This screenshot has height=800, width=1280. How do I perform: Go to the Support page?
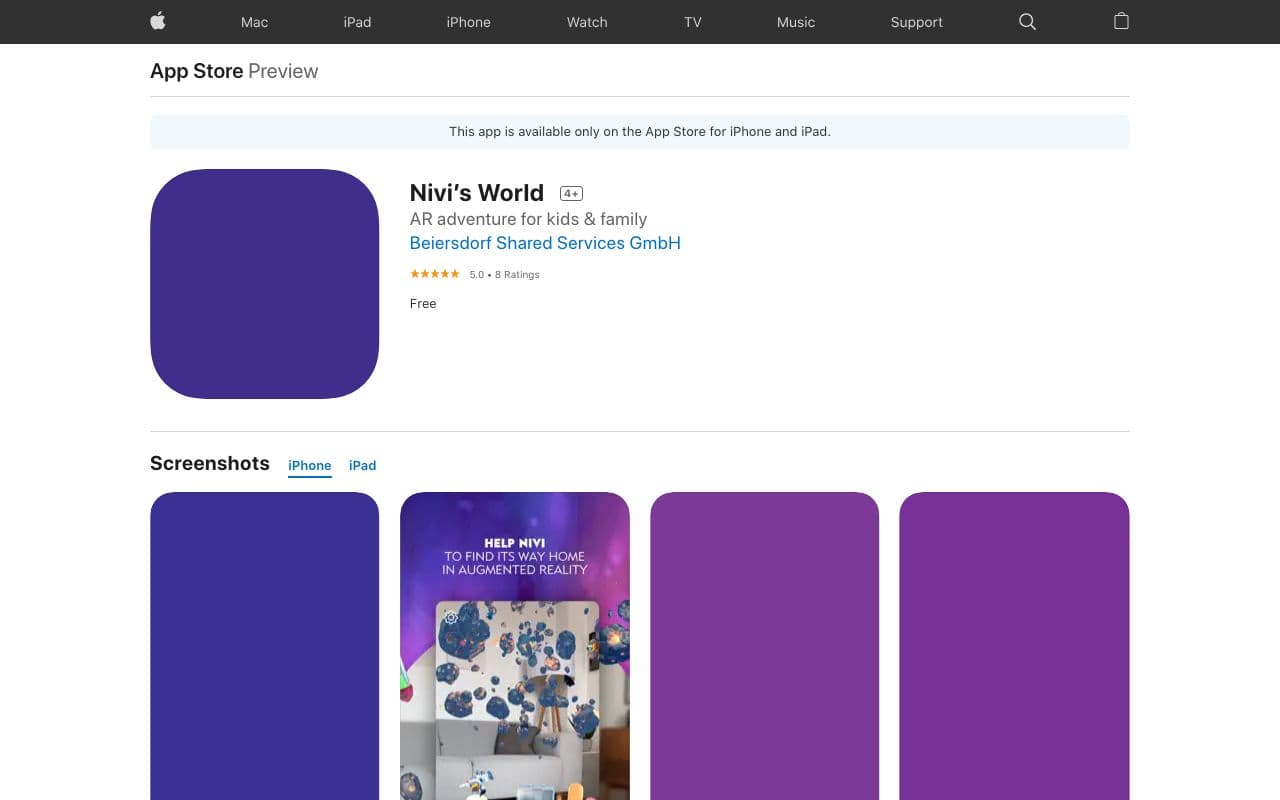coord(917,22)
